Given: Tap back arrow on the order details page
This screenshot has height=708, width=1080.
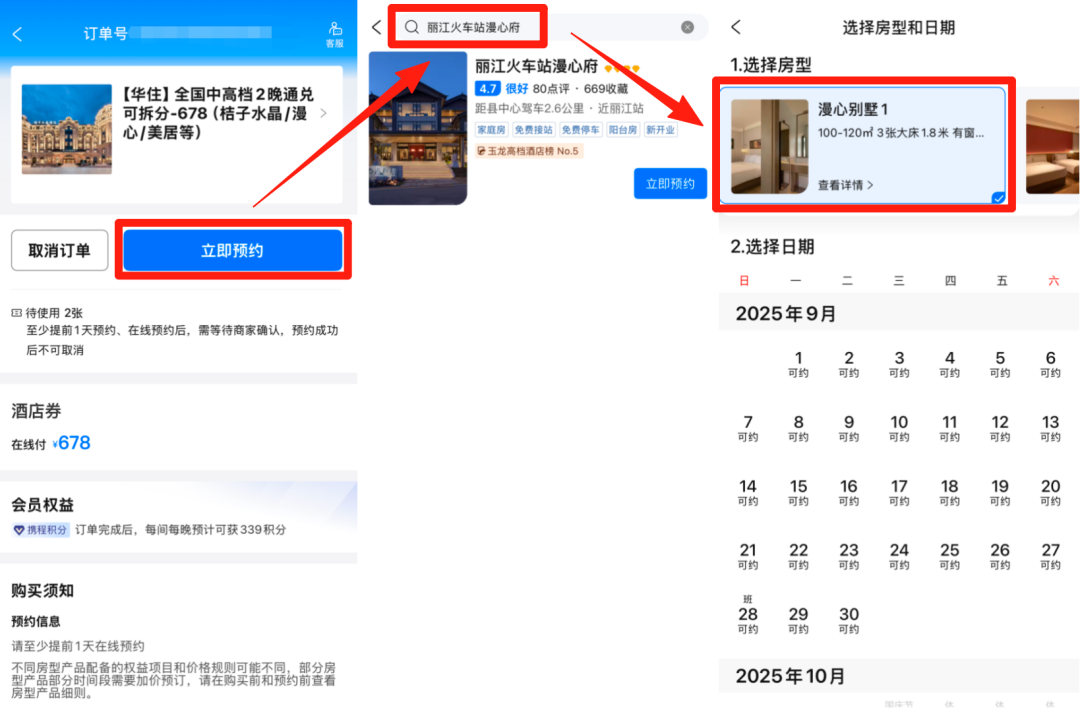Looking at the screenshot, I should click(18, 31).
